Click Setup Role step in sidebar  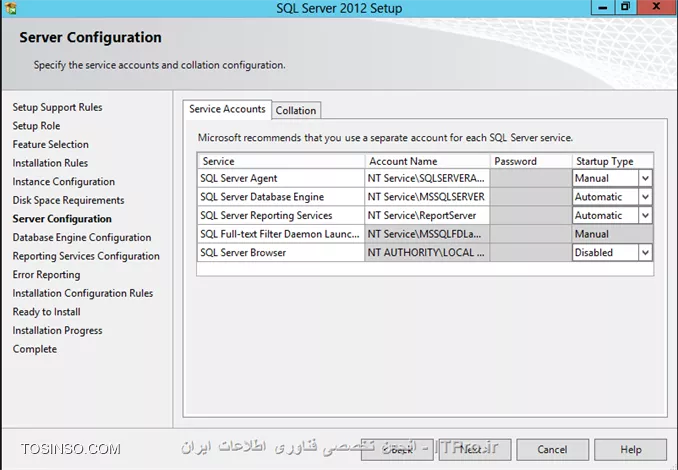tap(36, 126)
